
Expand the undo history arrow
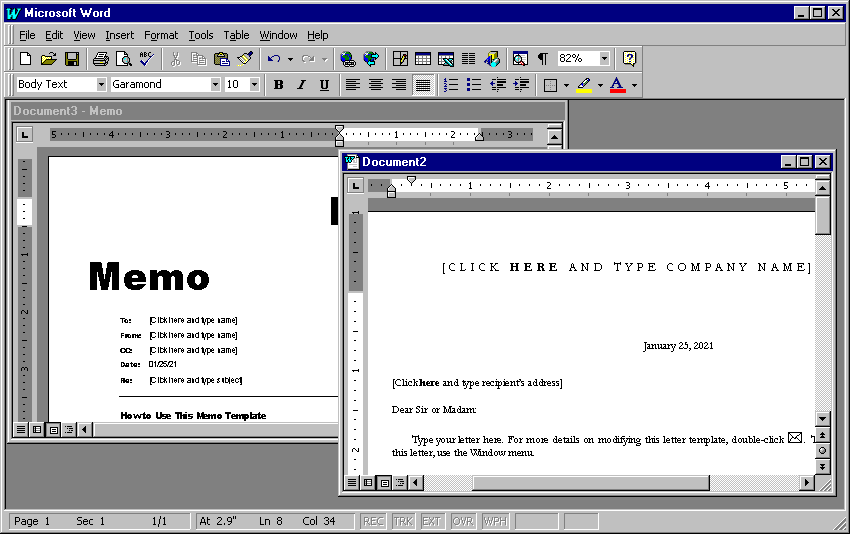point(291,59)
